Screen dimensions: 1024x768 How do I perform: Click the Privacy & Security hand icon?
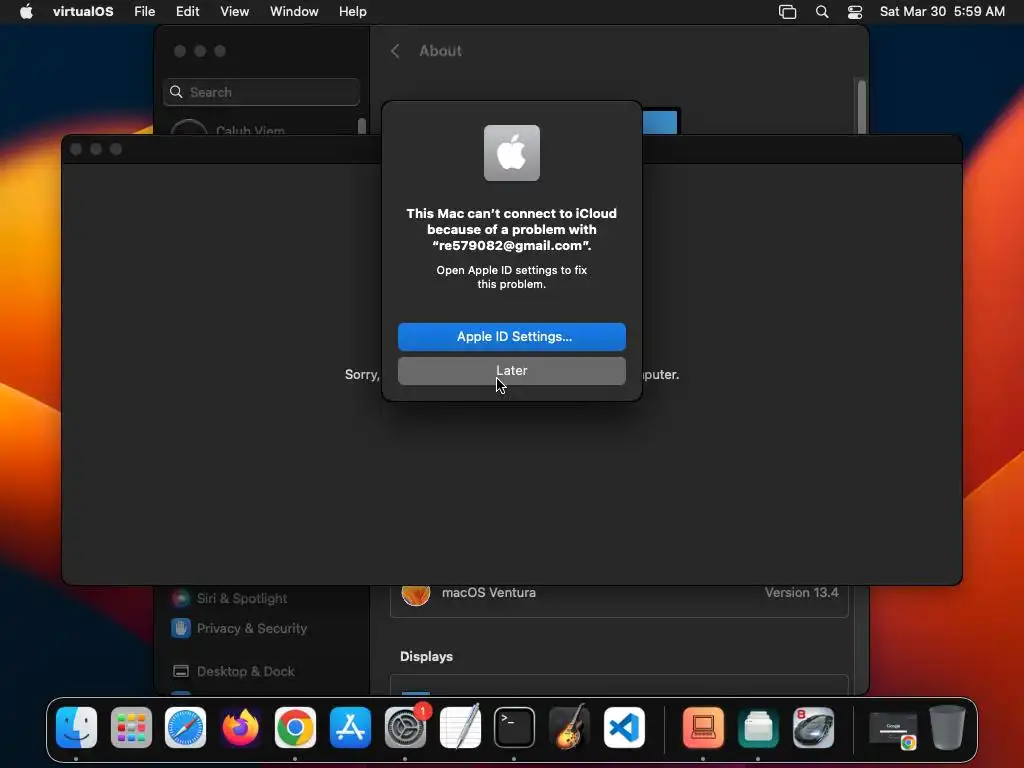click(x=181, y=628)
